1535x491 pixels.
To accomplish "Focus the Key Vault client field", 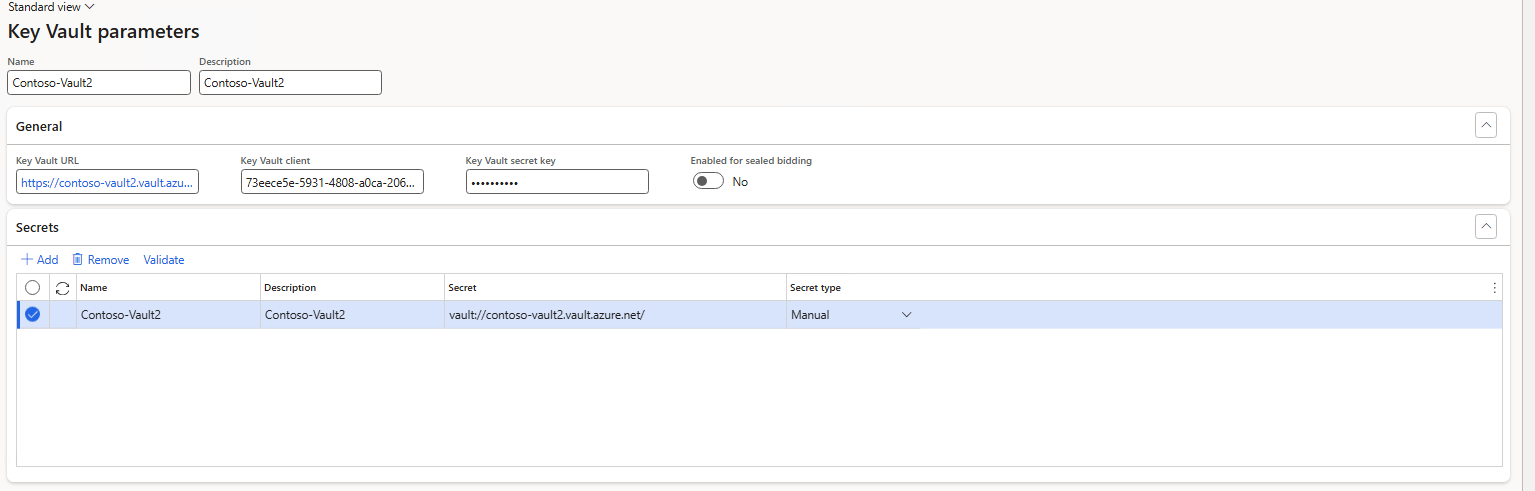I will pyautogui.click(x=332, y=183).
